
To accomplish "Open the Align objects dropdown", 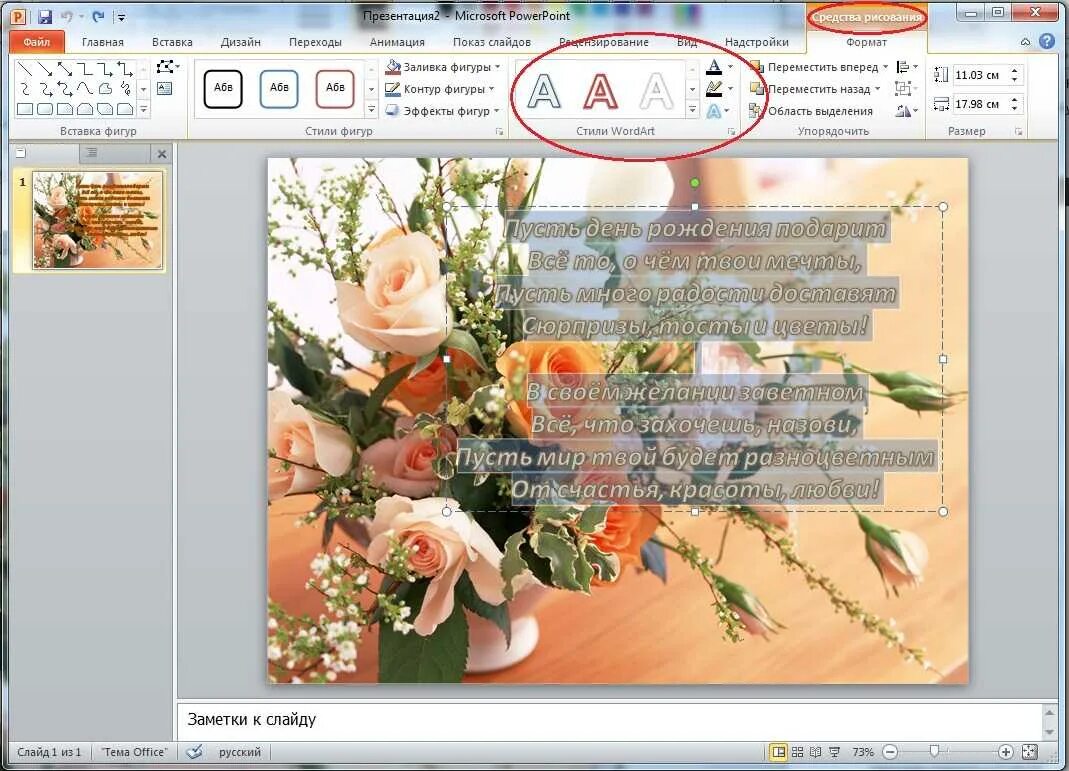I will tap(907, 67).
